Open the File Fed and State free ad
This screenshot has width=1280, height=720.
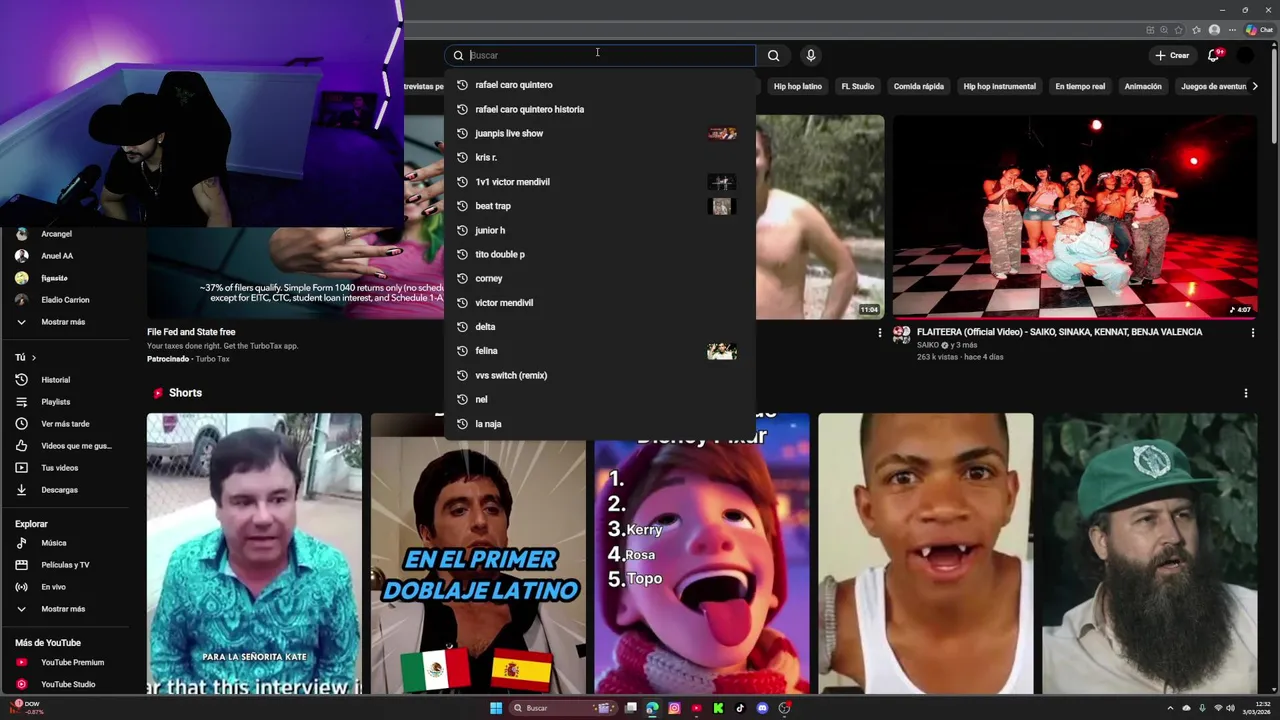click(x=191, y=332)
